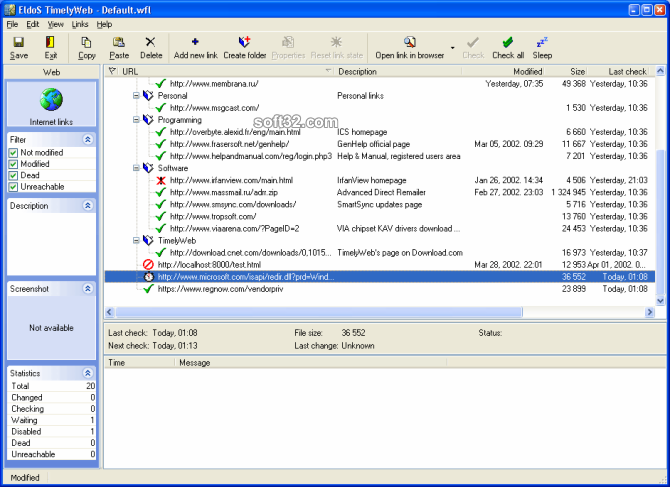The width and height of the screenshot is (670, 487).
Task: Click the checkmark icon for membrana.ru
Action: coord(161,83)
